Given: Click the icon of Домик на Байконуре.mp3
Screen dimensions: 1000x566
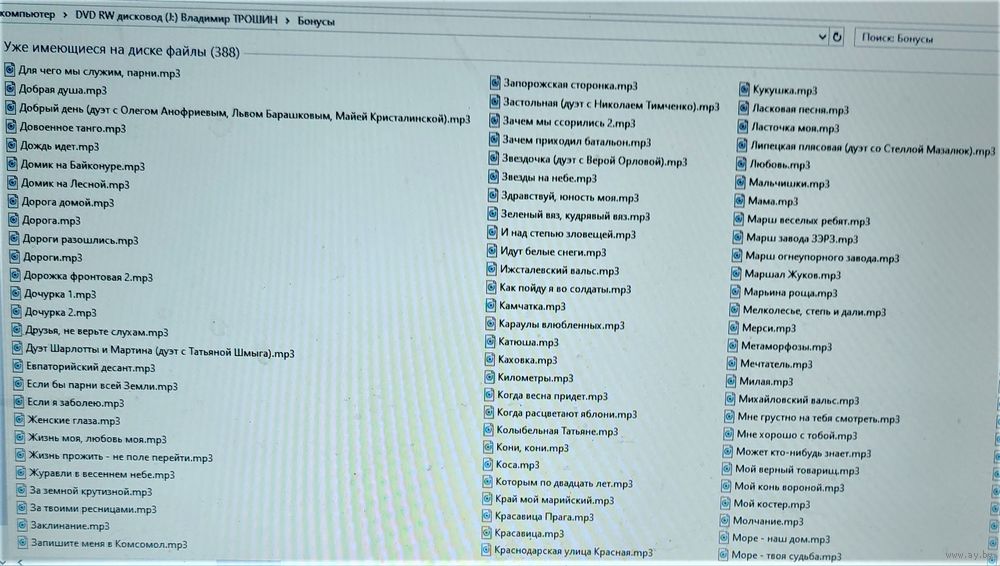Looking at the screenshot, I should click(11, 164).
